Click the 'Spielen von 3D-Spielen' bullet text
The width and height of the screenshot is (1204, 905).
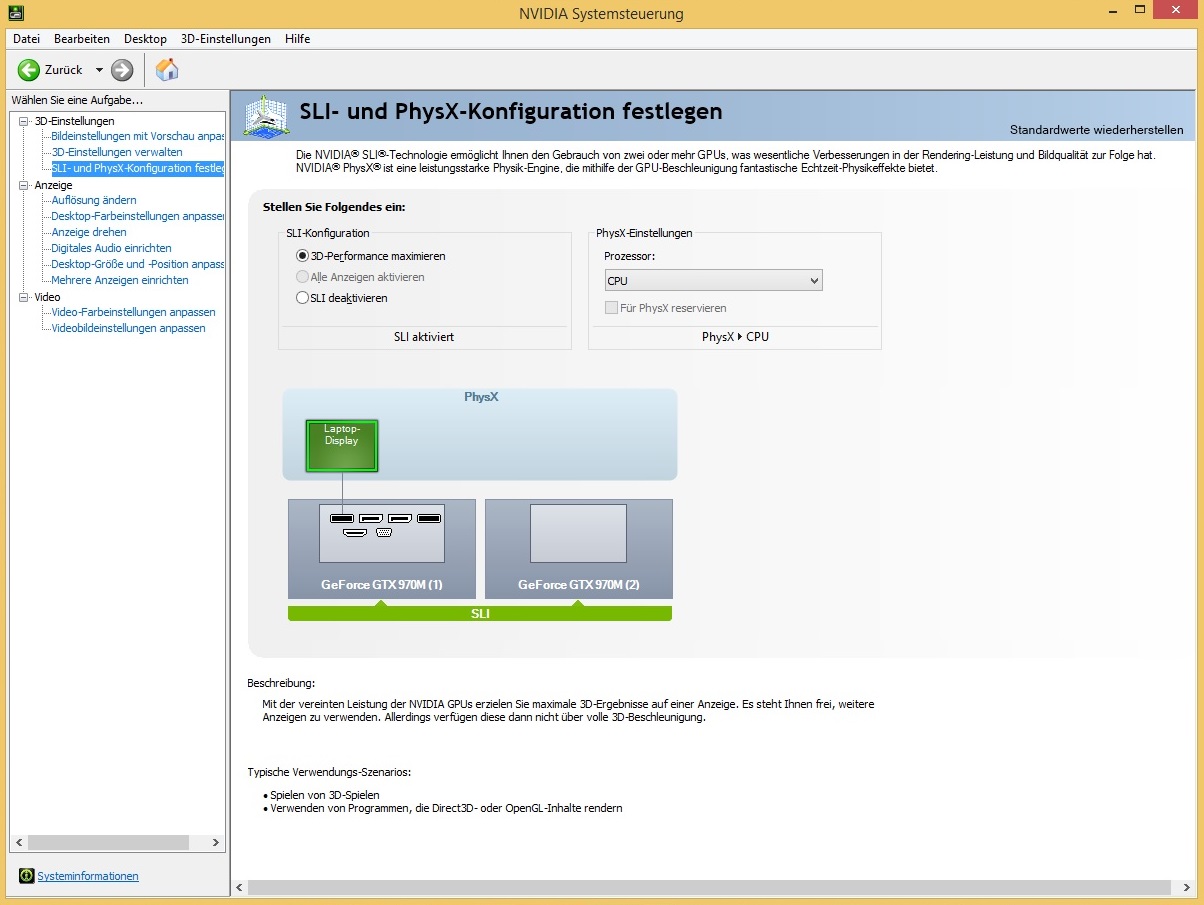325,795
